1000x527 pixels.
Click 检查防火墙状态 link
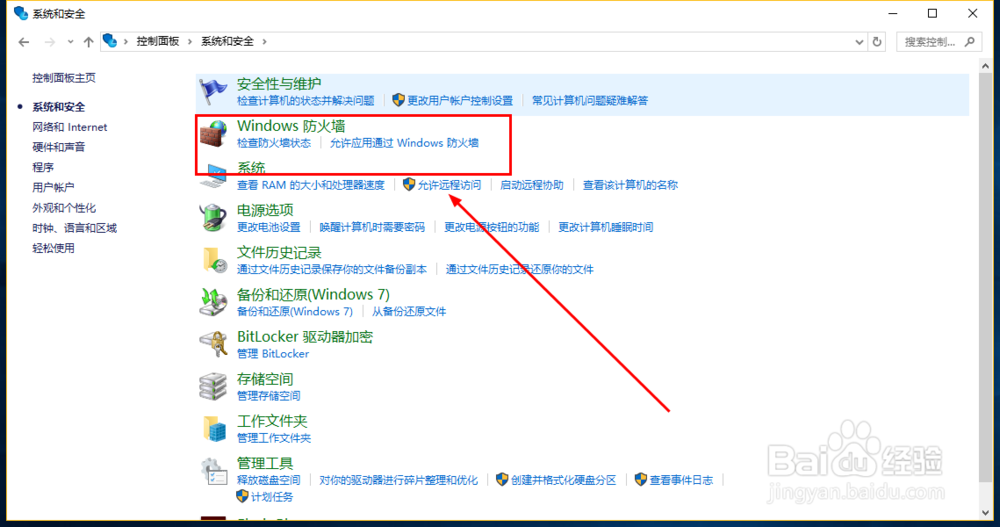point(274,143)
